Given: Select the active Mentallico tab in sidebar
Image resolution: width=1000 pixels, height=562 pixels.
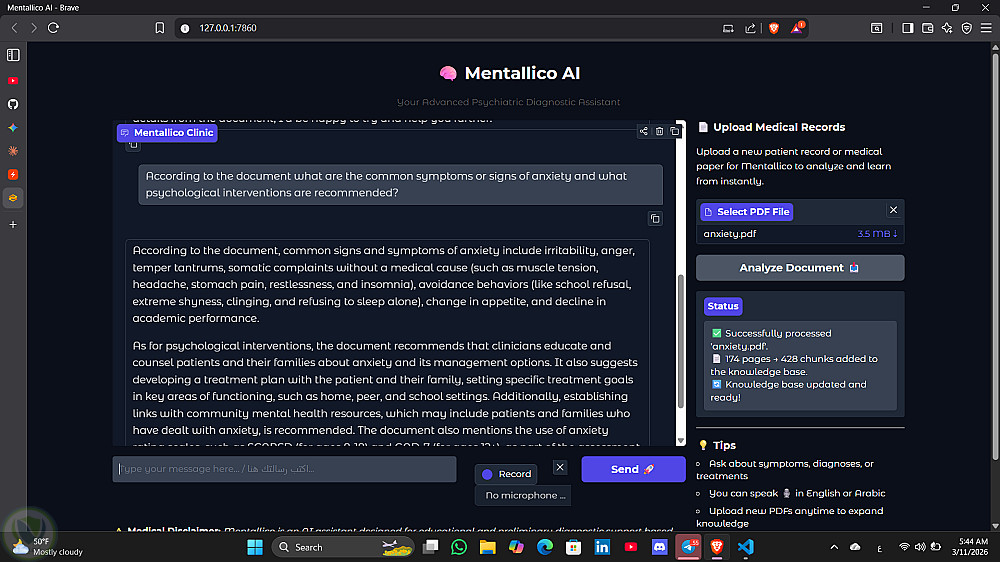Looking at the screenshot, I should pos(13,198).
